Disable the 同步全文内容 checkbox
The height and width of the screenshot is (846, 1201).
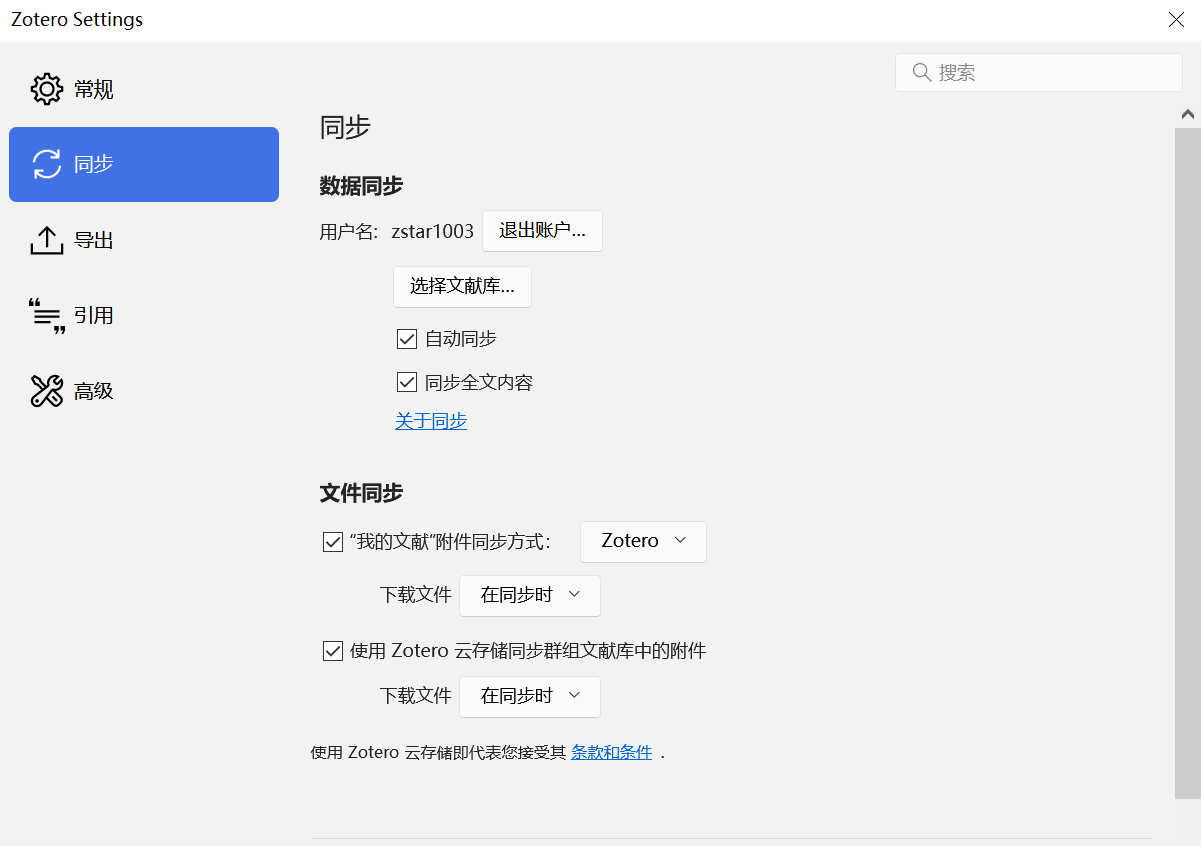(407, 382)
